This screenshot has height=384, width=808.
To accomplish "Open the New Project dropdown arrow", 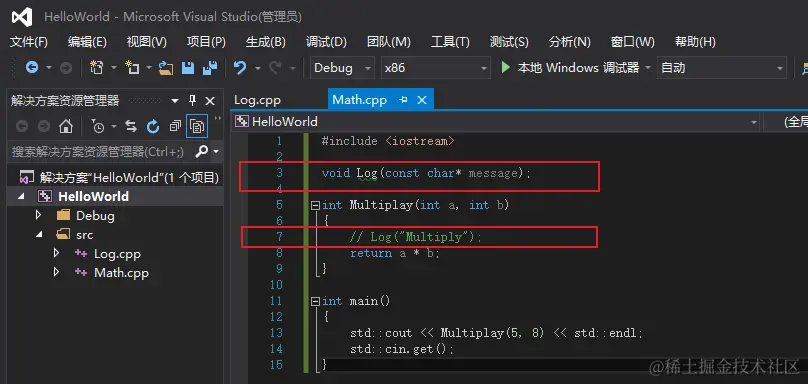I will [x=113, y=68].
